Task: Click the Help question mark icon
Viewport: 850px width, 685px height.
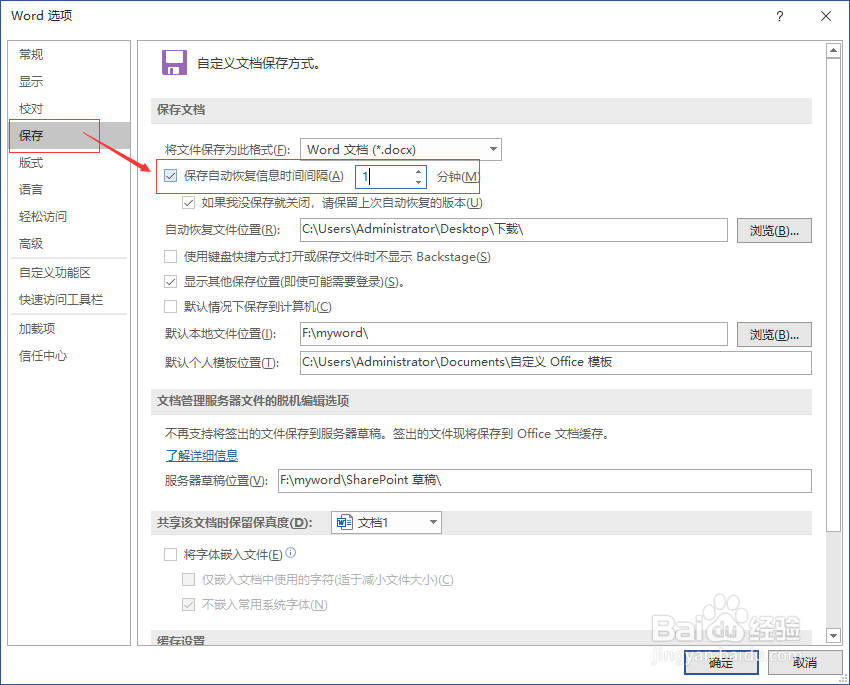Action: click(x=780, y=16)
